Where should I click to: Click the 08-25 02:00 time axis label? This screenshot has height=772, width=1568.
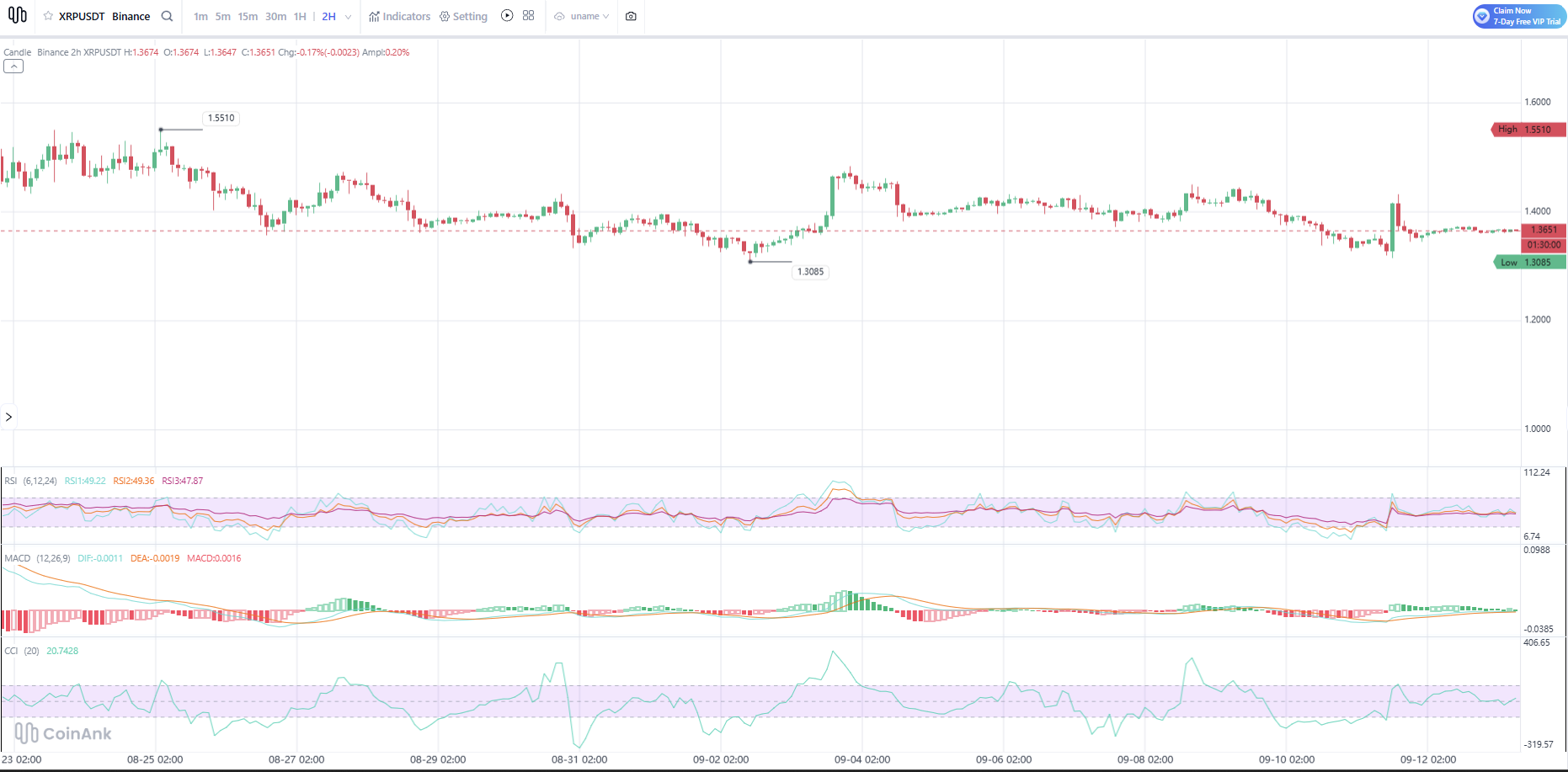(x=155, y=759)
